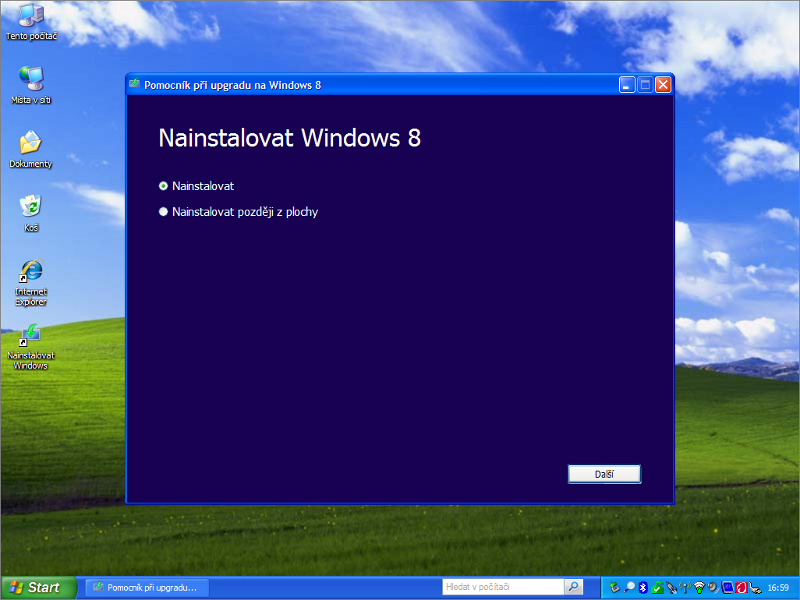
Task: Open the Místa v síti icon
Action: click(31, 79)
